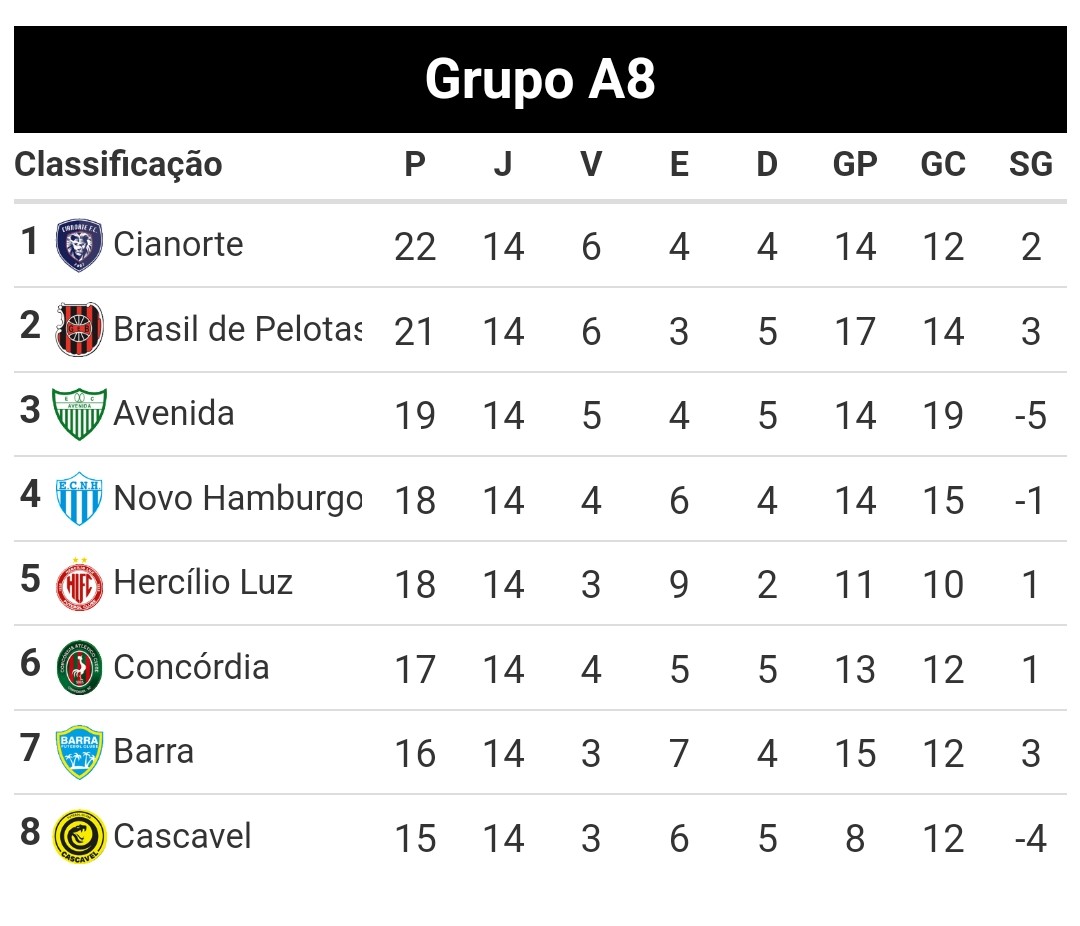Sort by the P points column header
Screen dimensions: 1080x926
(415, 165)
